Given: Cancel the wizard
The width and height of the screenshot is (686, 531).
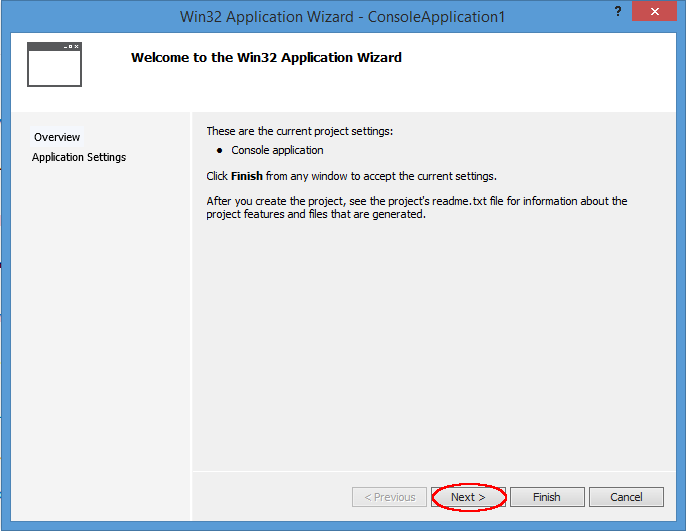Looking at the screenshot, I should click(x=626, y=497).
